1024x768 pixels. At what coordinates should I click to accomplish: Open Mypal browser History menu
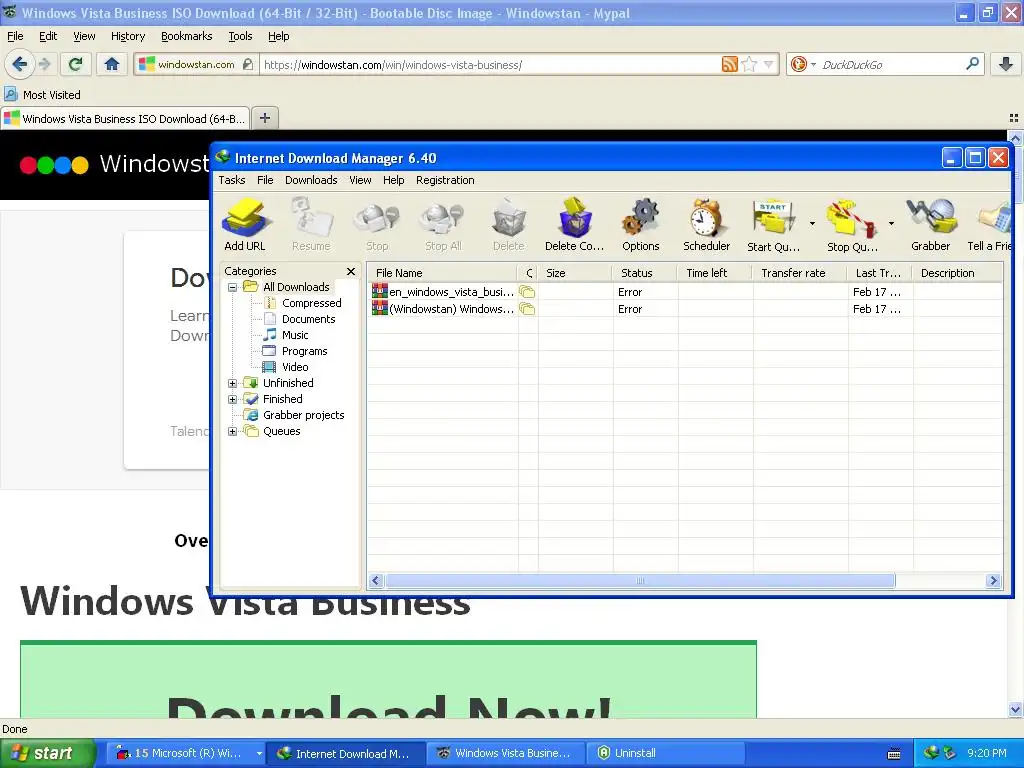tap(128, 37)
